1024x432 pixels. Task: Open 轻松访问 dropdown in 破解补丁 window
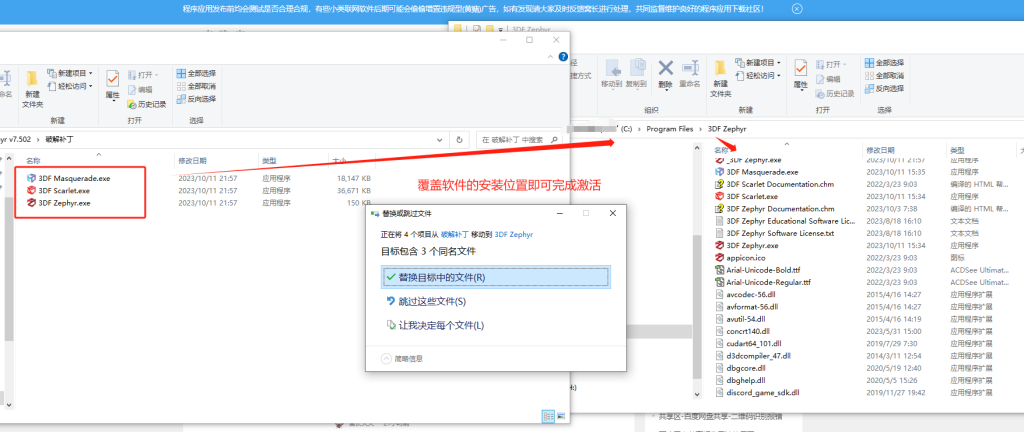(71, 85)
